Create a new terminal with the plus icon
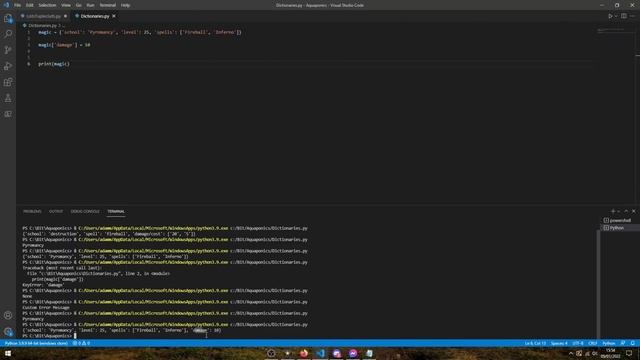The width and height of the screenshot is (640, 360). tap(613, 211)
